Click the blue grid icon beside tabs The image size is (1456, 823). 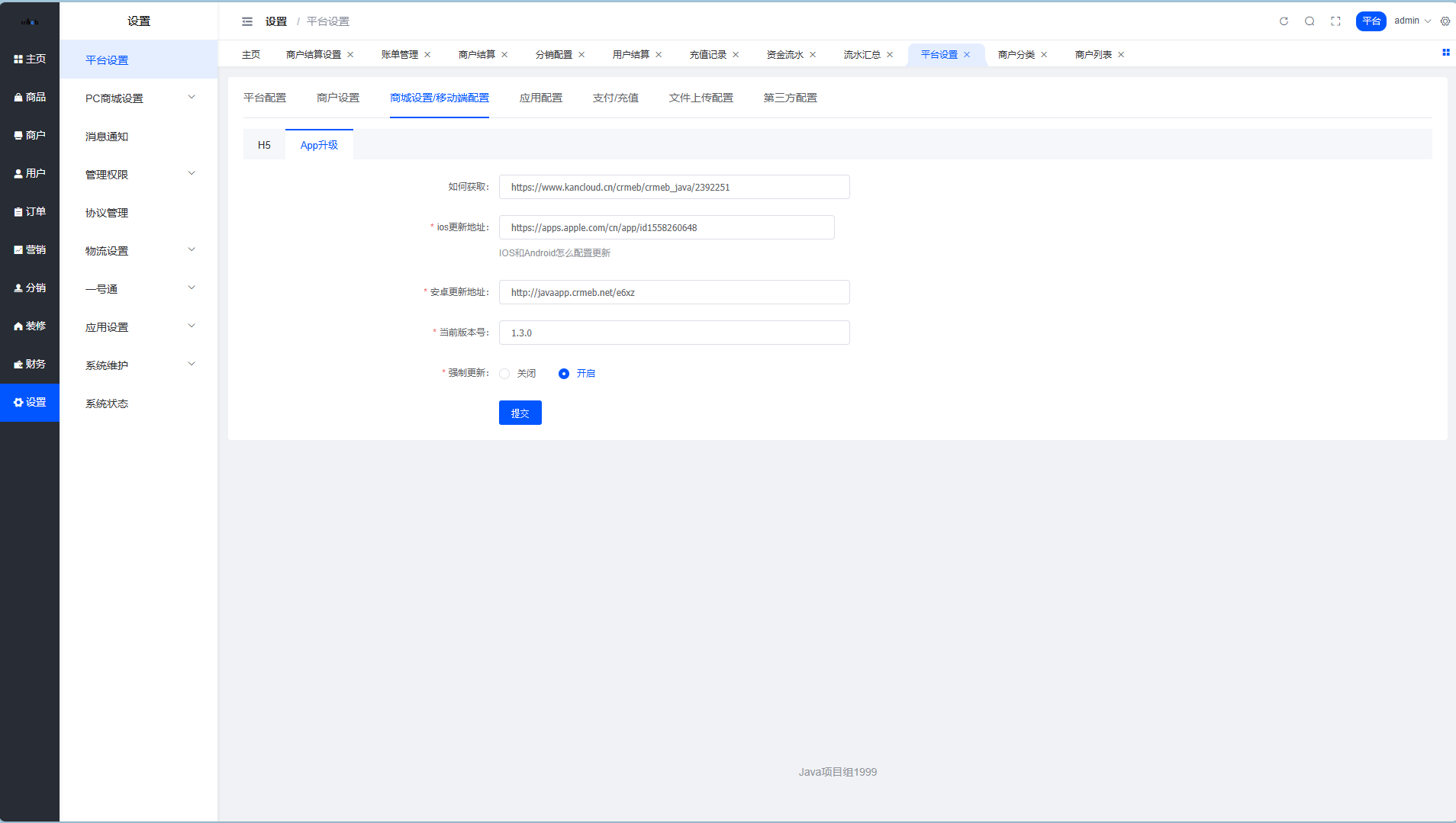tap(1445, 53)
